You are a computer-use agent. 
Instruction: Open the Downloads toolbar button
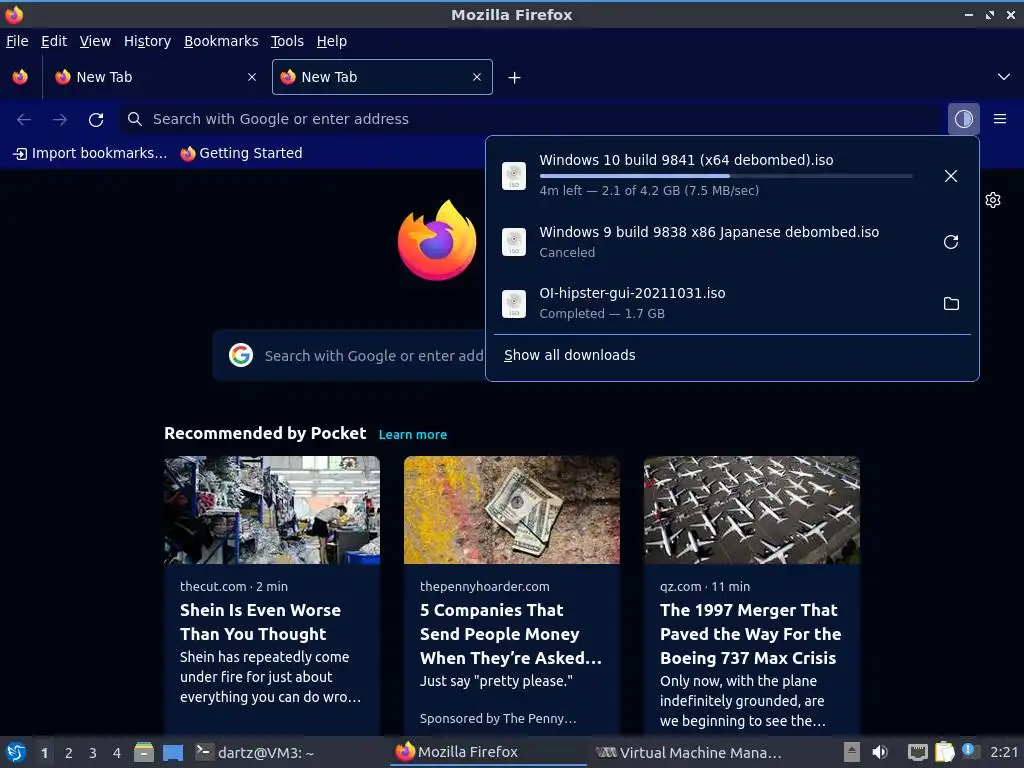coord(963,119)
